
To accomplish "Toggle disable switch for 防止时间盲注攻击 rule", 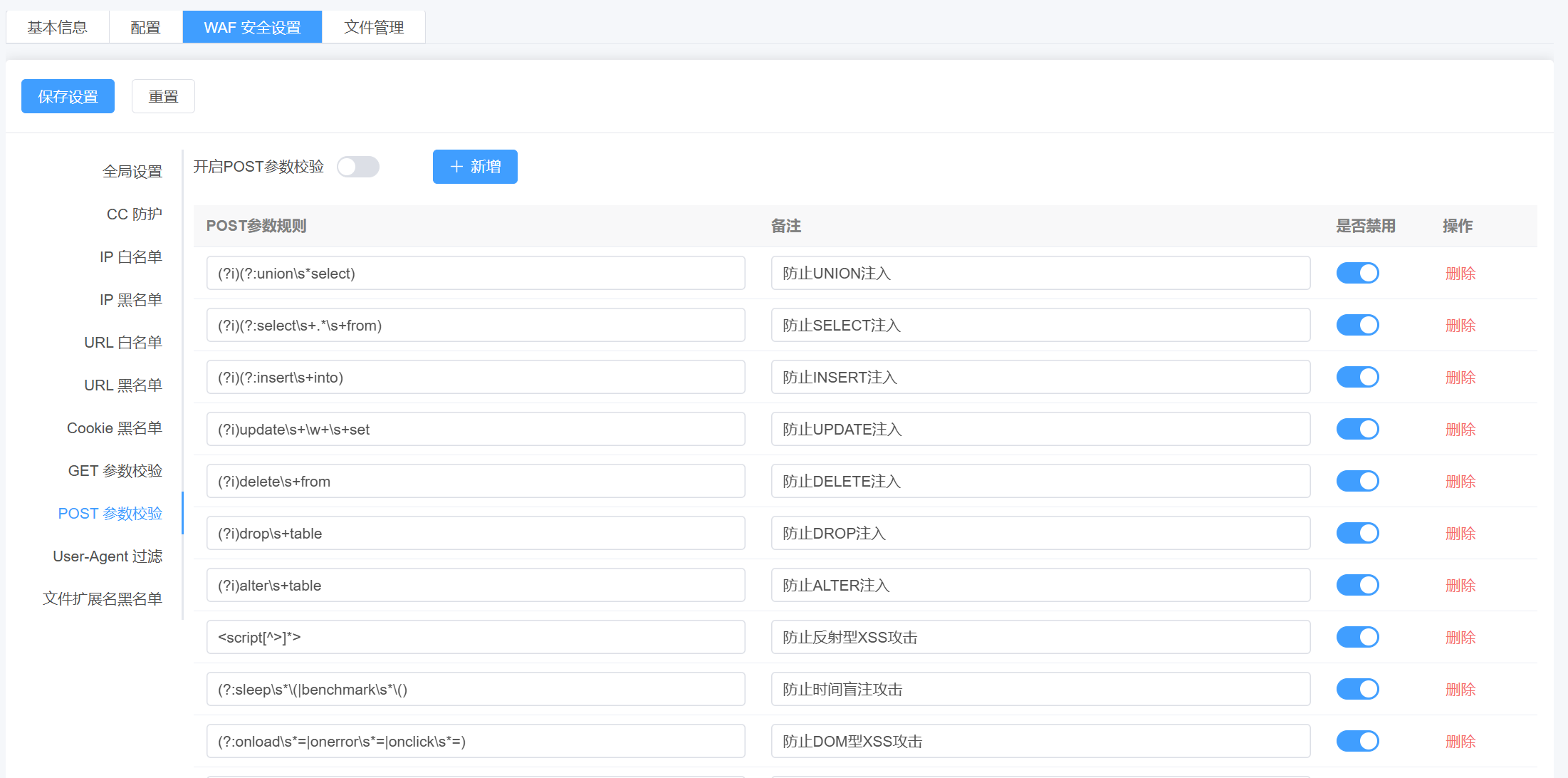I will [x=1357, y=689].
